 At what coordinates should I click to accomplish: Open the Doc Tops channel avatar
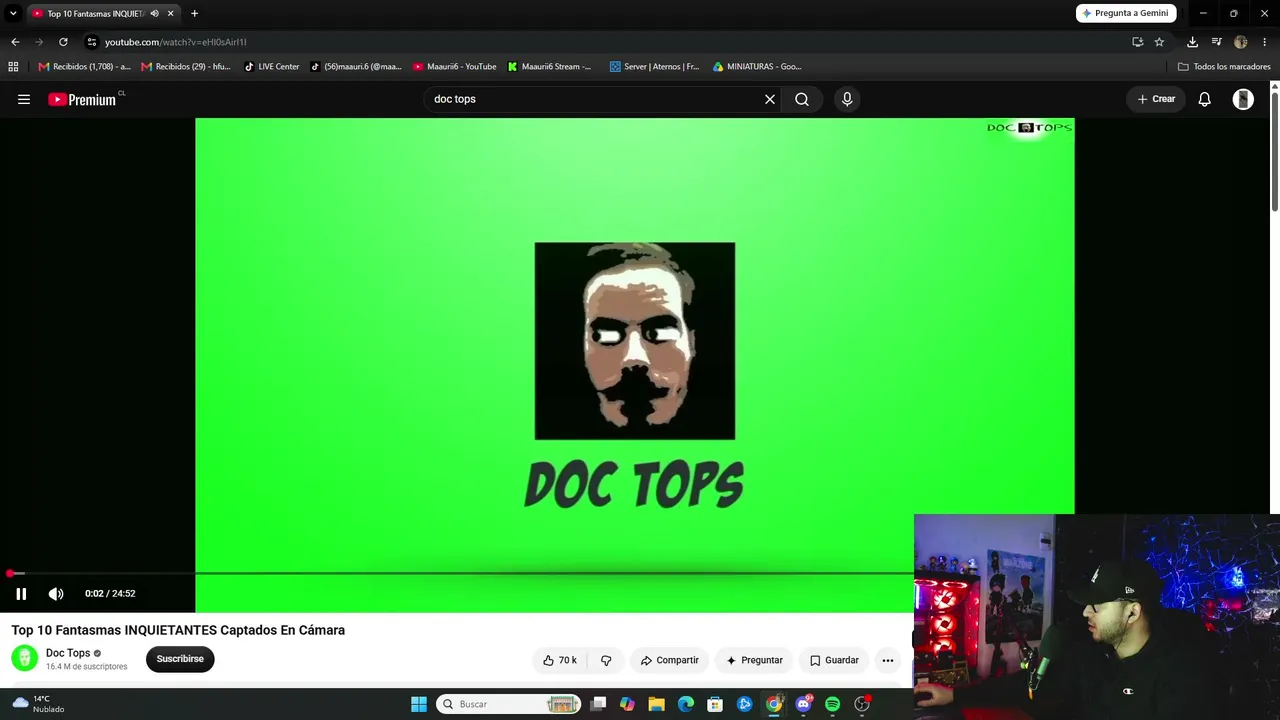tap(25, 658)
